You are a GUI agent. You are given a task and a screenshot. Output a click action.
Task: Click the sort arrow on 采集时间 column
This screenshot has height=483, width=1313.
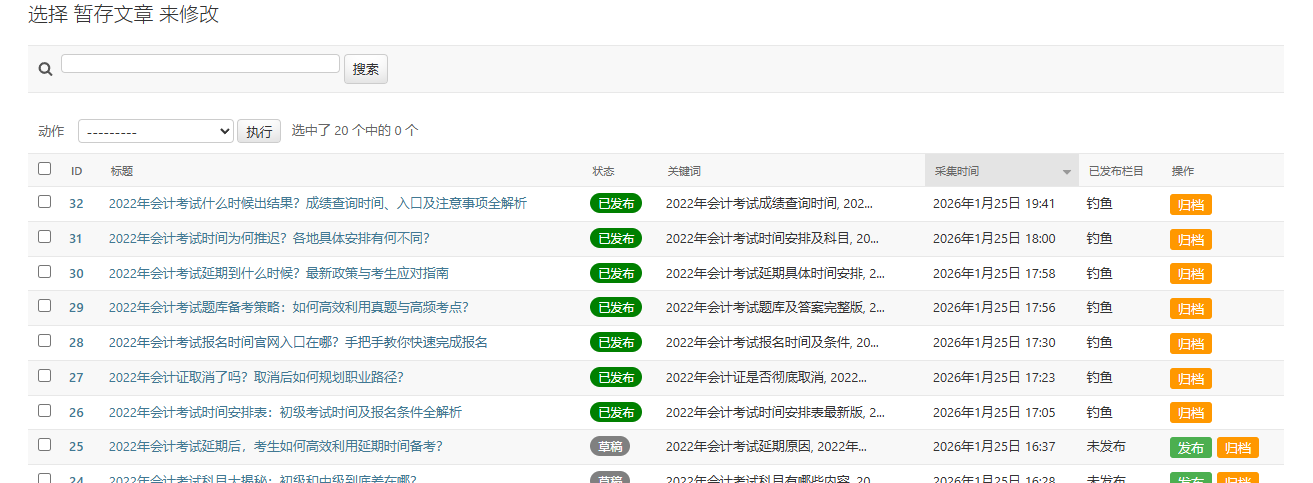1066,172
